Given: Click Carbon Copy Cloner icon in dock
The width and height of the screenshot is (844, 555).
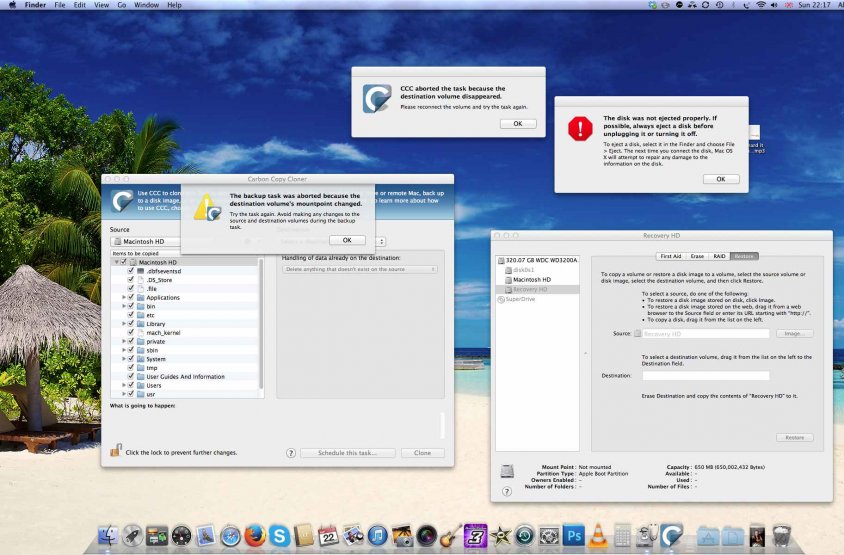Looking at the screenshot, I should point(671,536).
